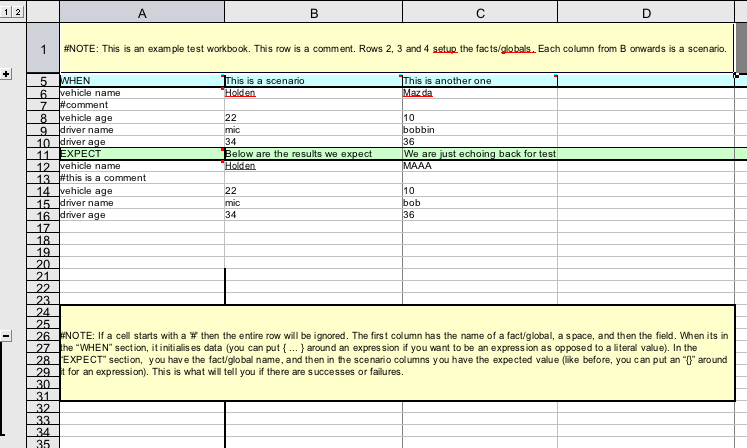The height and width of the screenshot is (448, 747).
Task: Select 'This is another one' cell
Action: pyautogui.click(x=480, y=81)
